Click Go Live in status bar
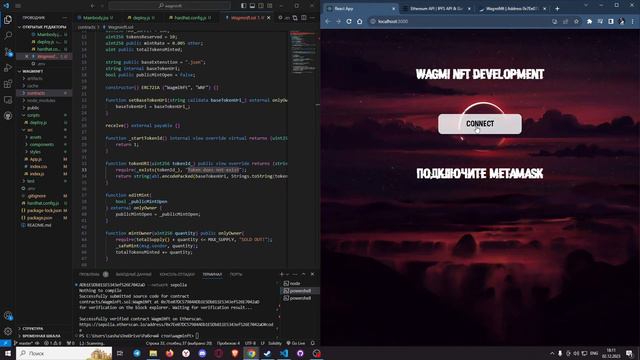 [x=296, y=343]
